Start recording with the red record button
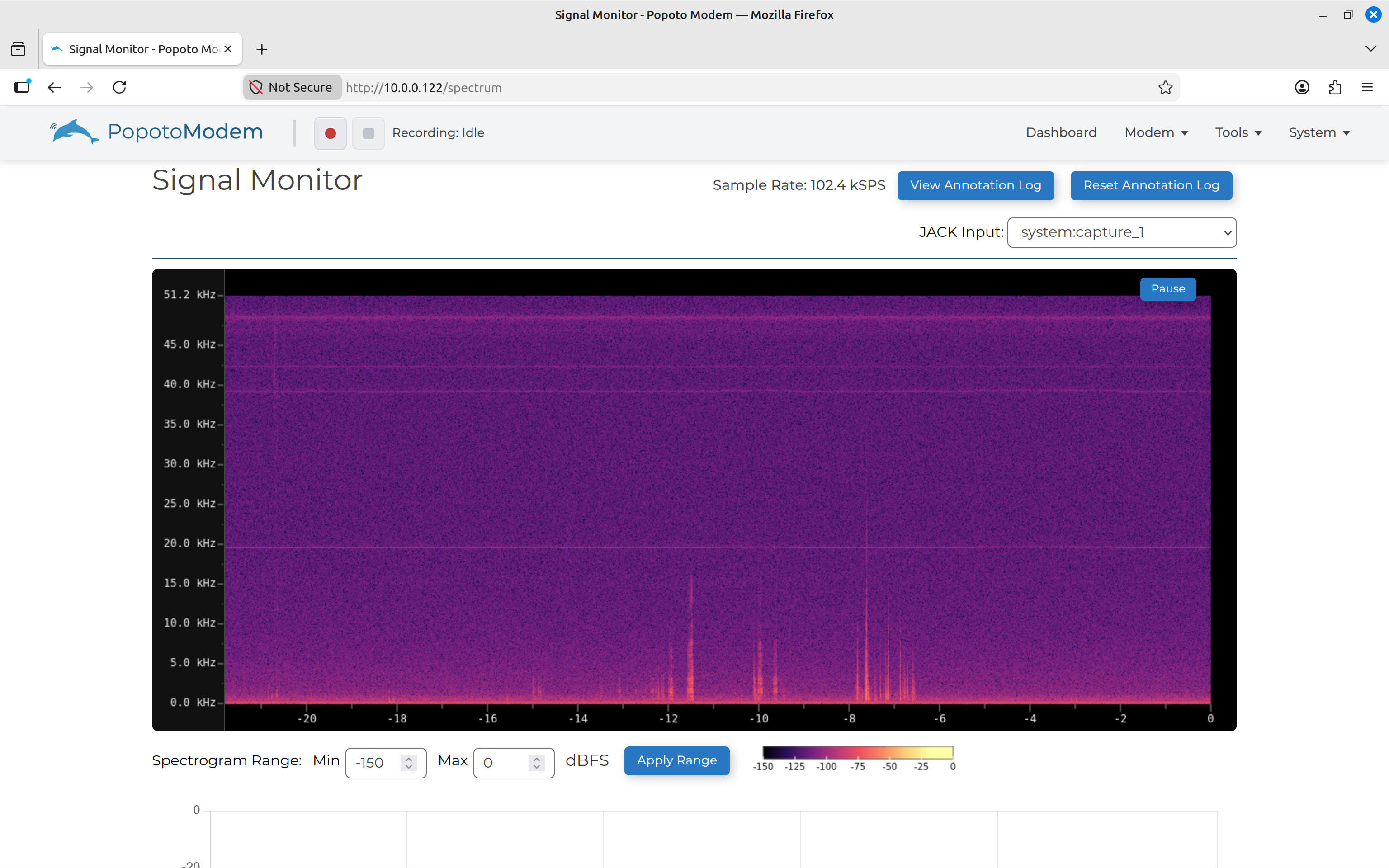1389x868 pixels. tap(330, 133)
